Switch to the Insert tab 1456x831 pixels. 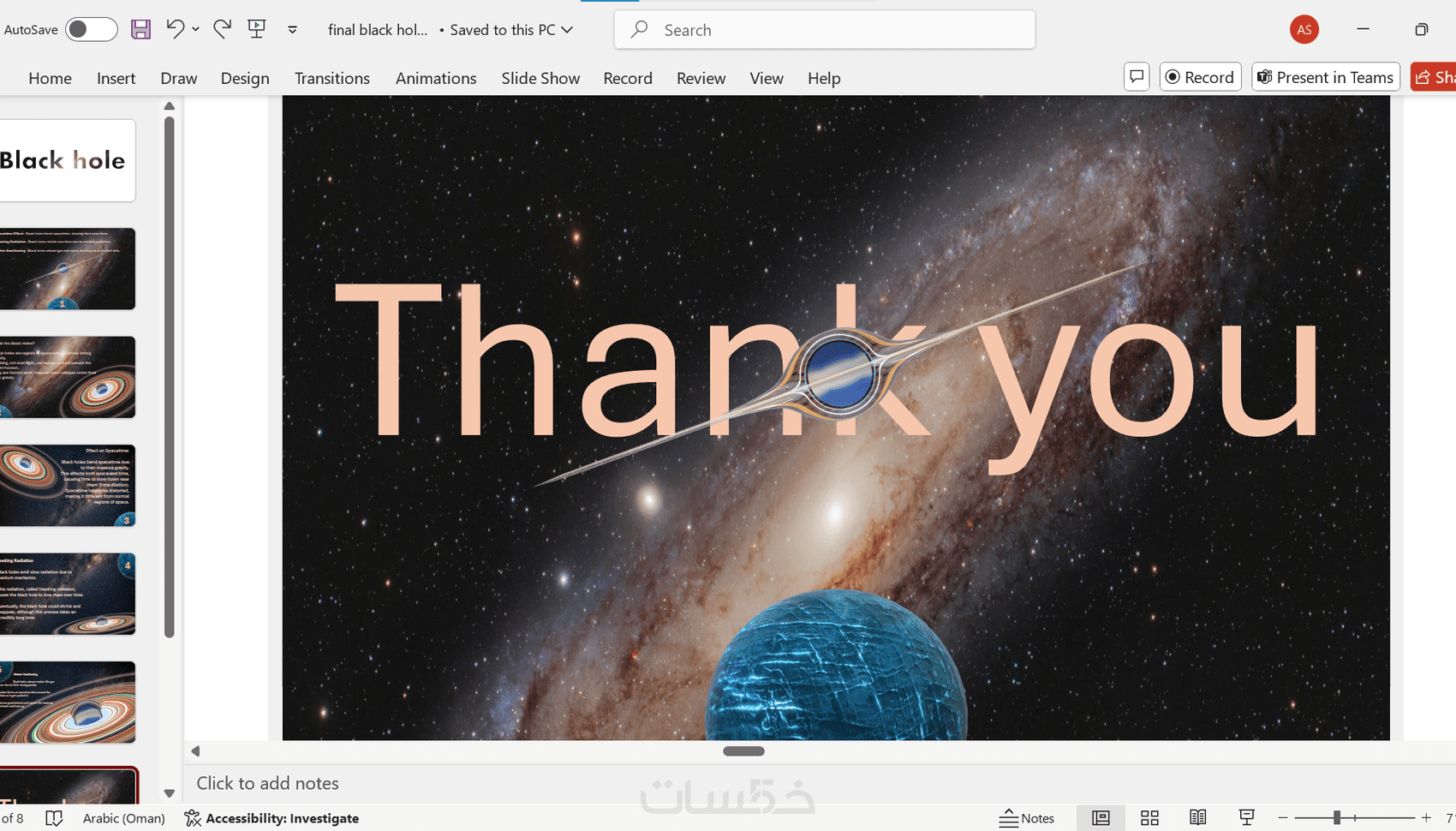(116, 78)
